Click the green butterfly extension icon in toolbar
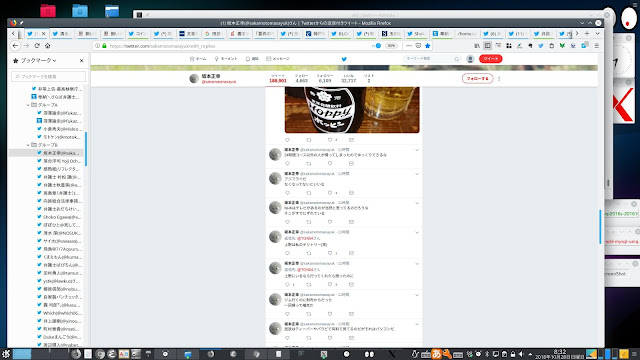The image size is (640, 360). (562, 46)
